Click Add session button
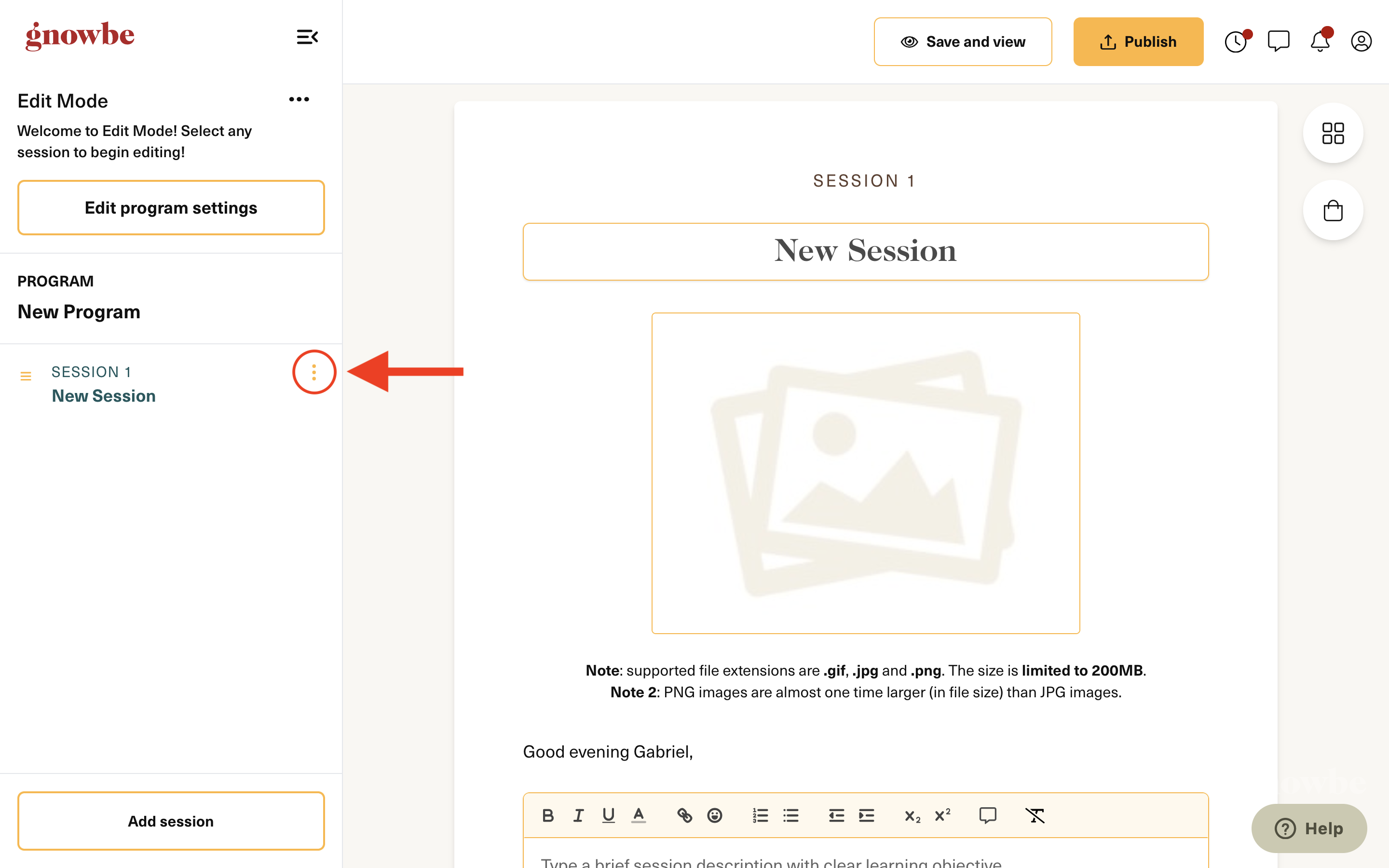Image resolution: width=1389 pixels, height=868 pixels. 171,821
